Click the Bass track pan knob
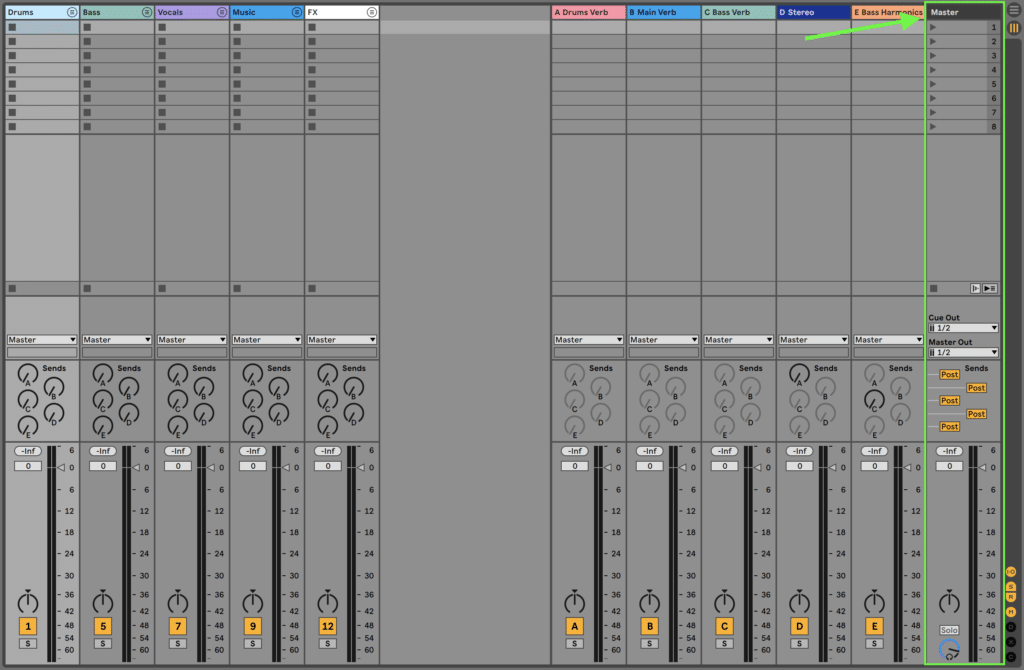Screen dimensions: 1024x670 [103, 601]
